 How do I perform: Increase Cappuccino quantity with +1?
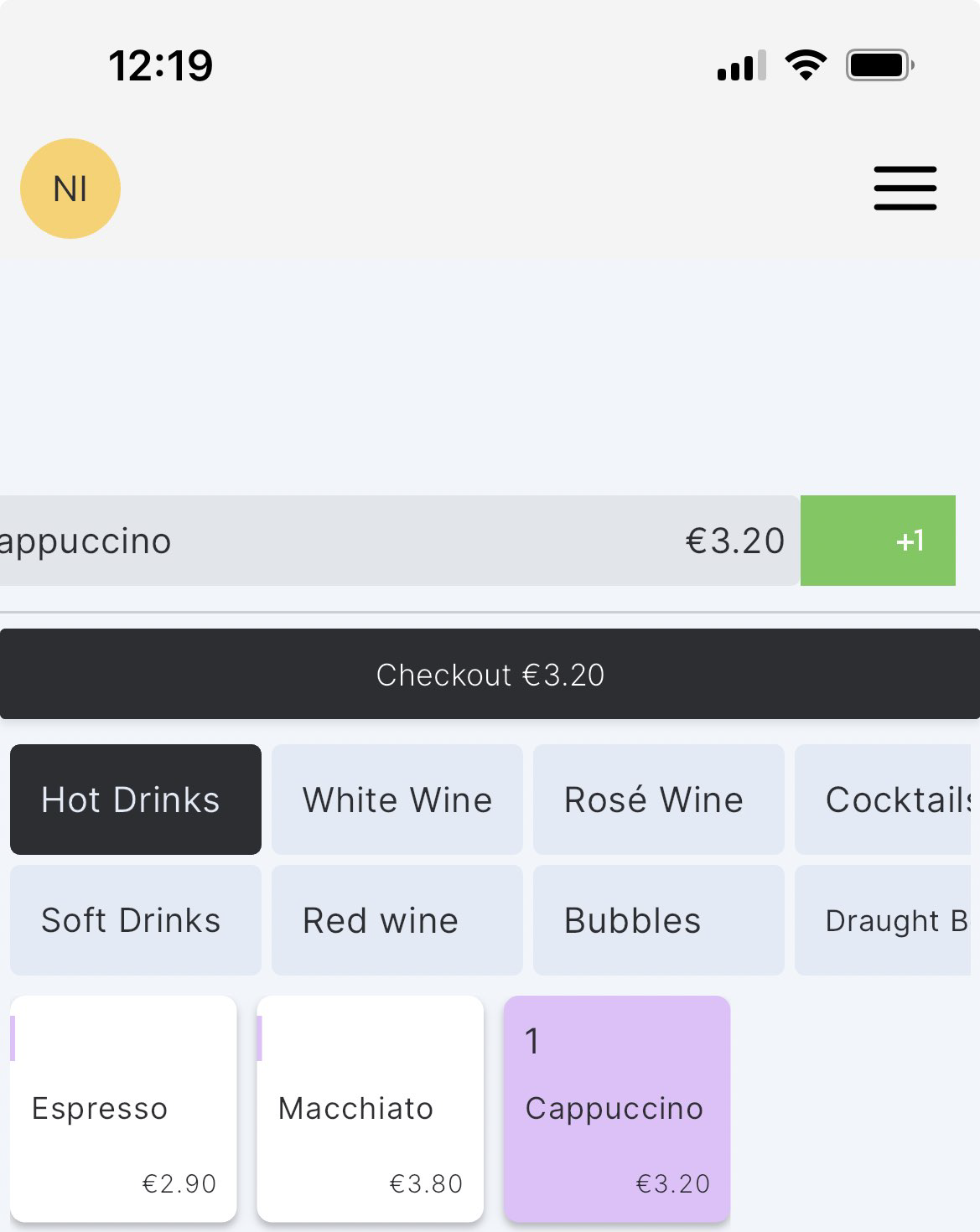[x=878, y=541]
